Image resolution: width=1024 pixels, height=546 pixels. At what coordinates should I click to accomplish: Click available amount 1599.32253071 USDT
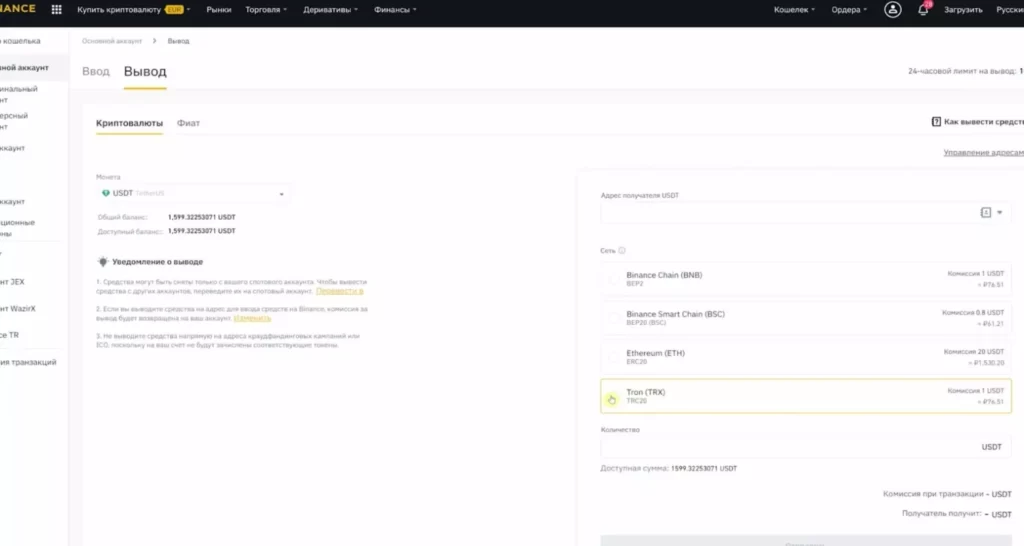coord(704,468)
